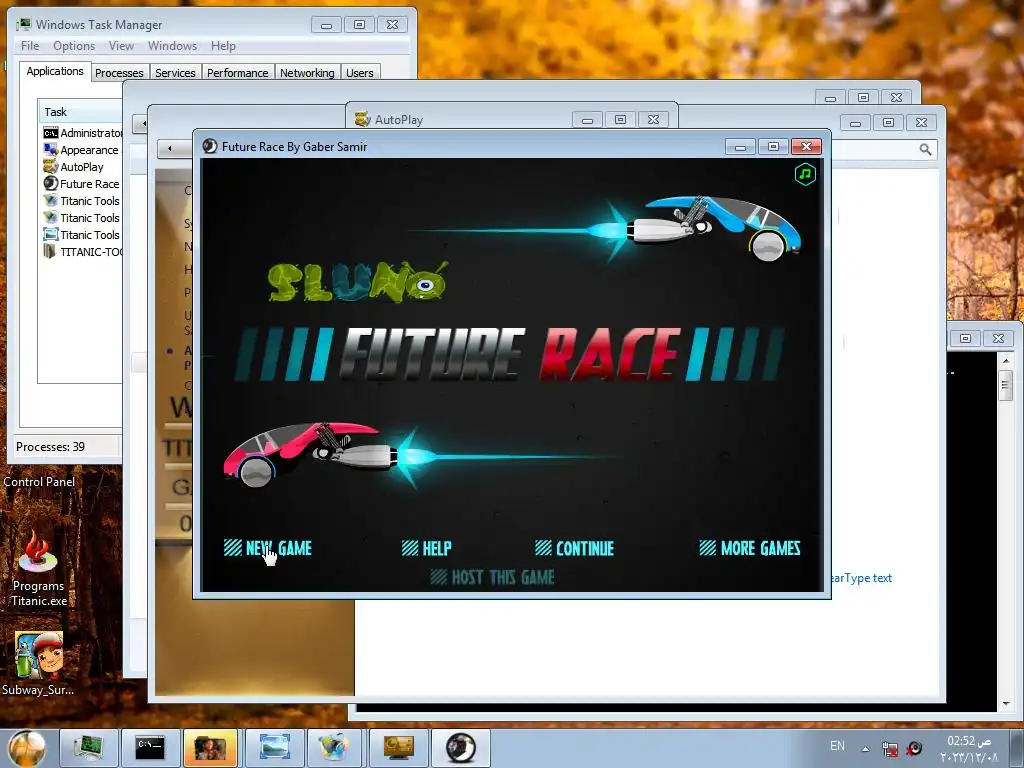This screenshot has height=768, width=1024.
Task: Click the command prompt taskbar button
Action: coord(150,748)
